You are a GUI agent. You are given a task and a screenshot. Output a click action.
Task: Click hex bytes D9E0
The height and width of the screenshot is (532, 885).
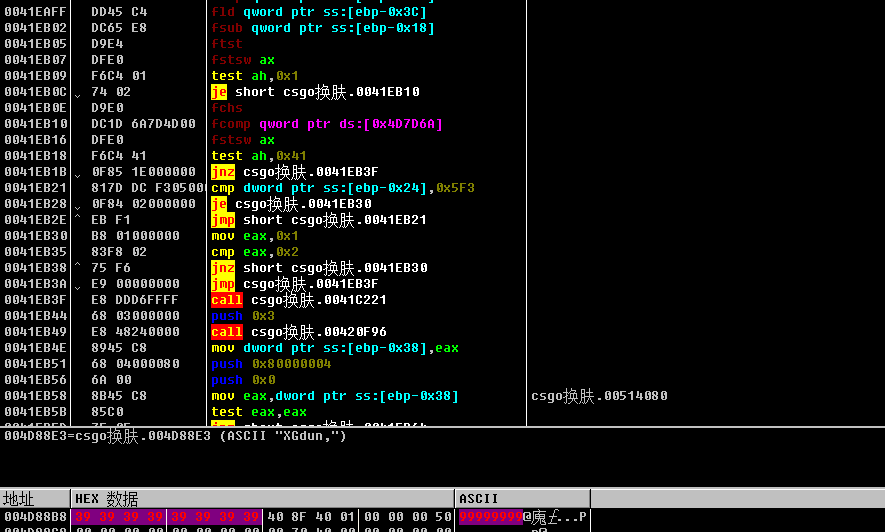coord(107,108)
